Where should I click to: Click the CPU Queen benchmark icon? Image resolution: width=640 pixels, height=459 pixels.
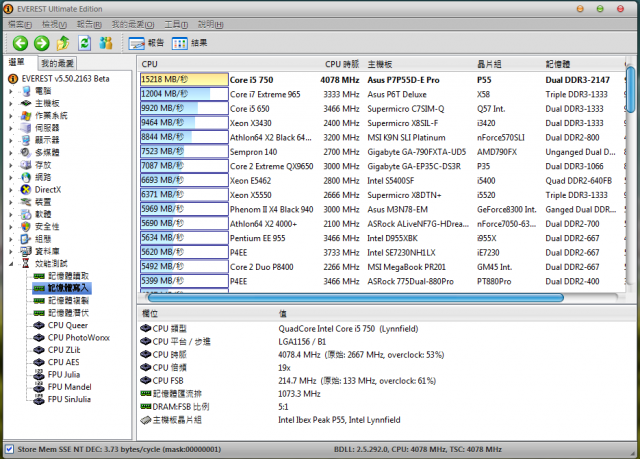(x=39, y=325)
